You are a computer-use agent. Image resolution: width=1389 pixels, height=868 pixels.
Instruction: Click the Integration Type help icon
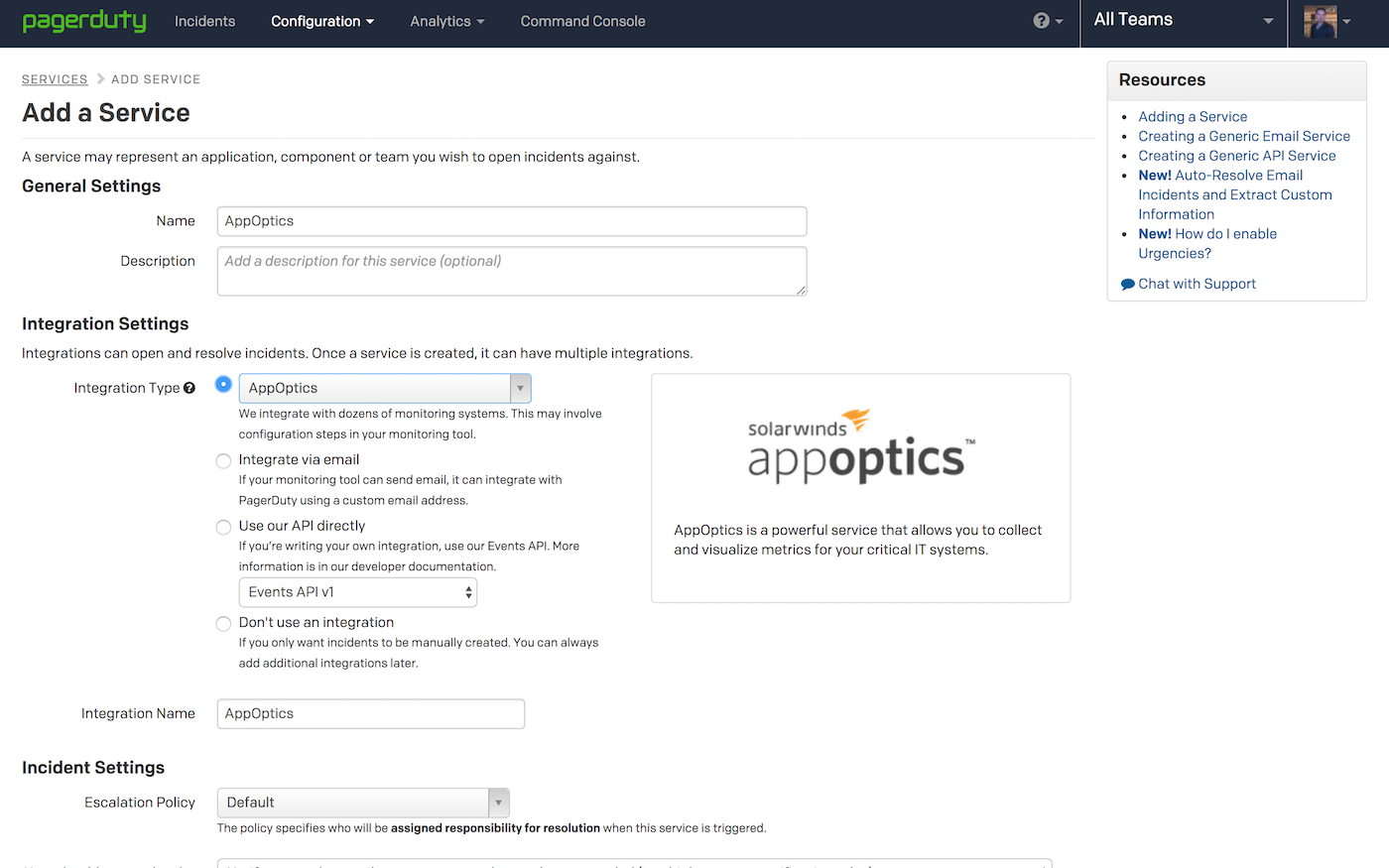(x=189, y=387)
